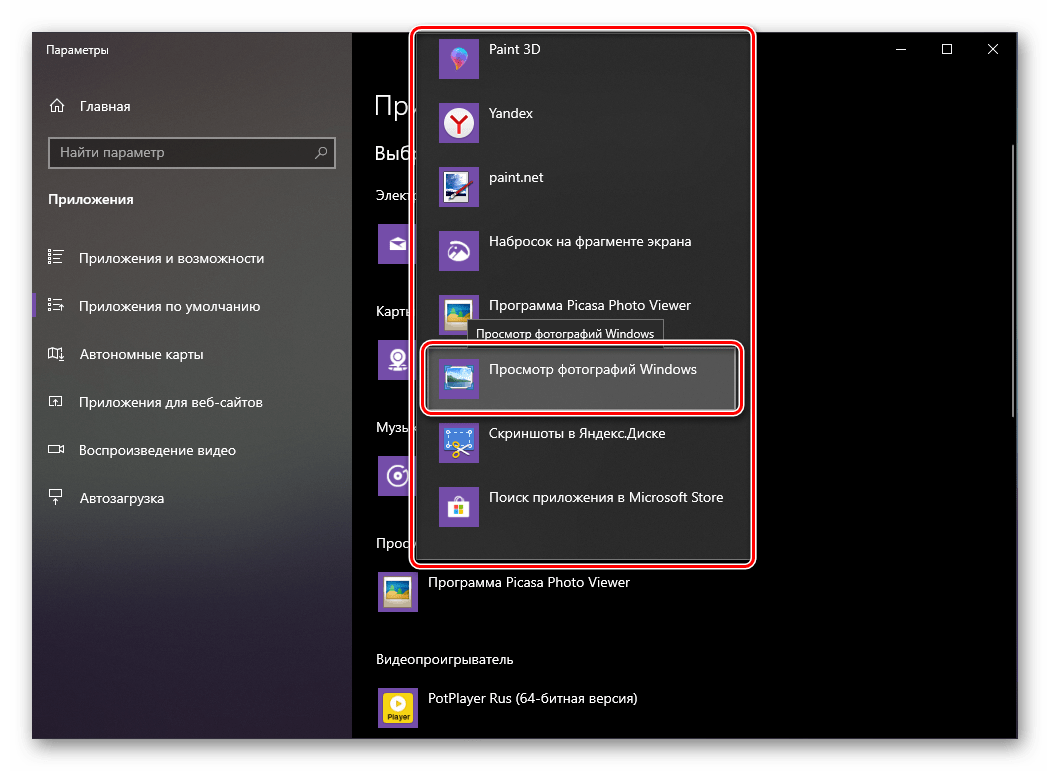Click the settings page vertical scrollbar
The height and width of the screenshot is (771, 1050).
point(1012,281)
